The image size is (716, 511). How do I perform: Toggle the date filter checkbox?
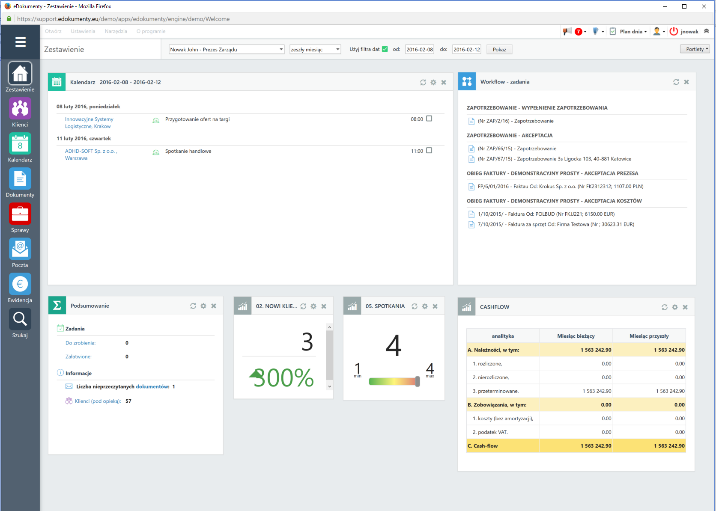click(x=385, y=48)
